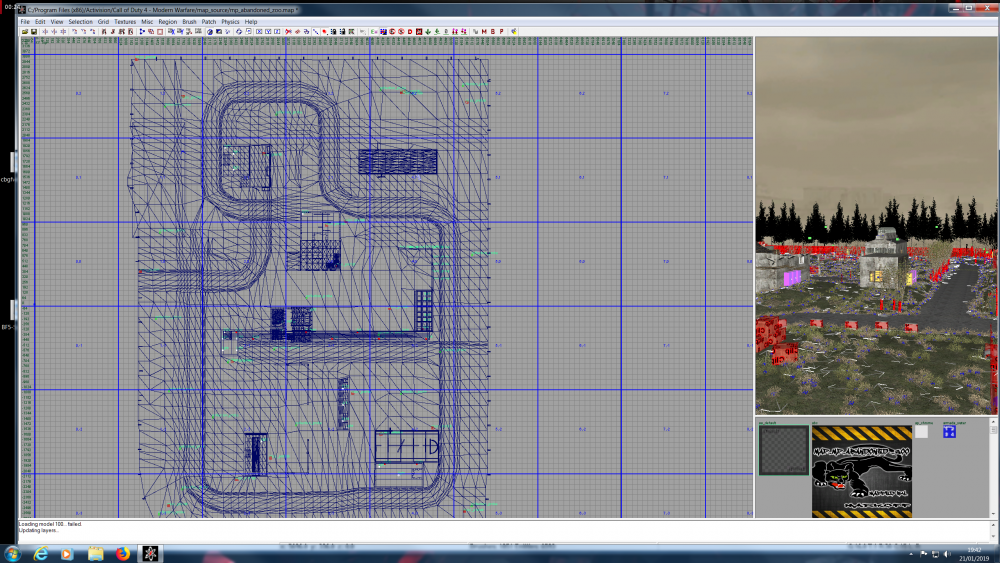Pick the white texture swatch
The height and width of the screenshot is (563, 1000).
(921, 432)
